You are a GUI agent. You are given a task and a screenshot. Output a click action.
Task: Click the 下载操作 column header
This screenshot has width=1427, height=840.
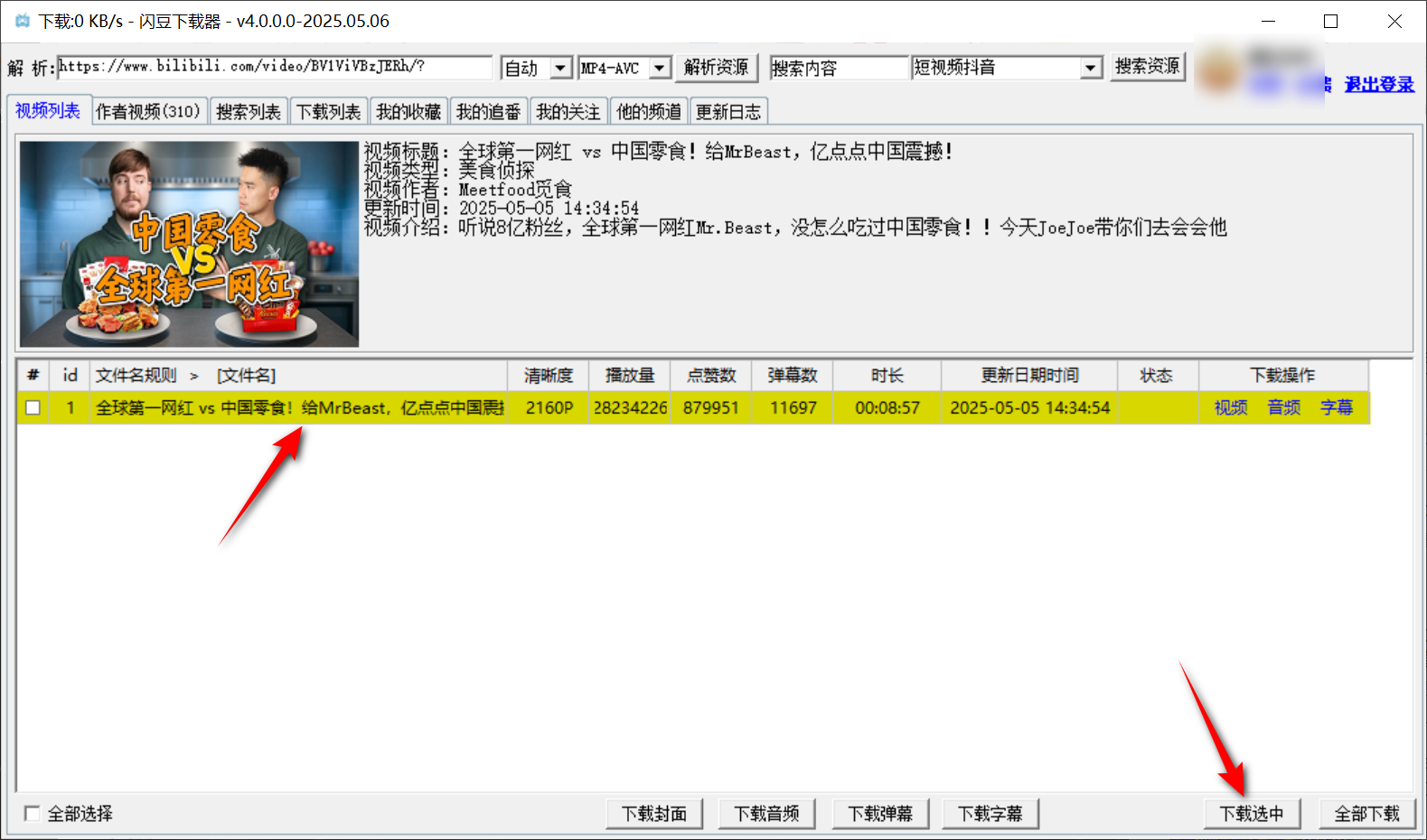[x=1283, y=375]
